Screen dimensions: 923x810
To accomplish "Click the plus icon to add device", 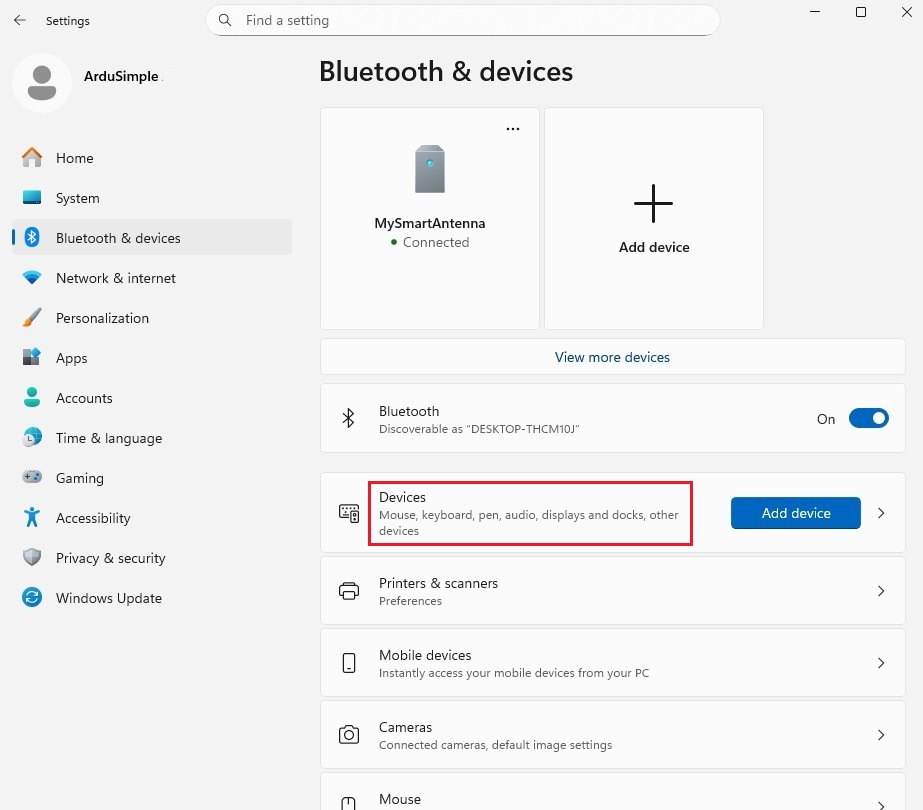I will (653, 204).
